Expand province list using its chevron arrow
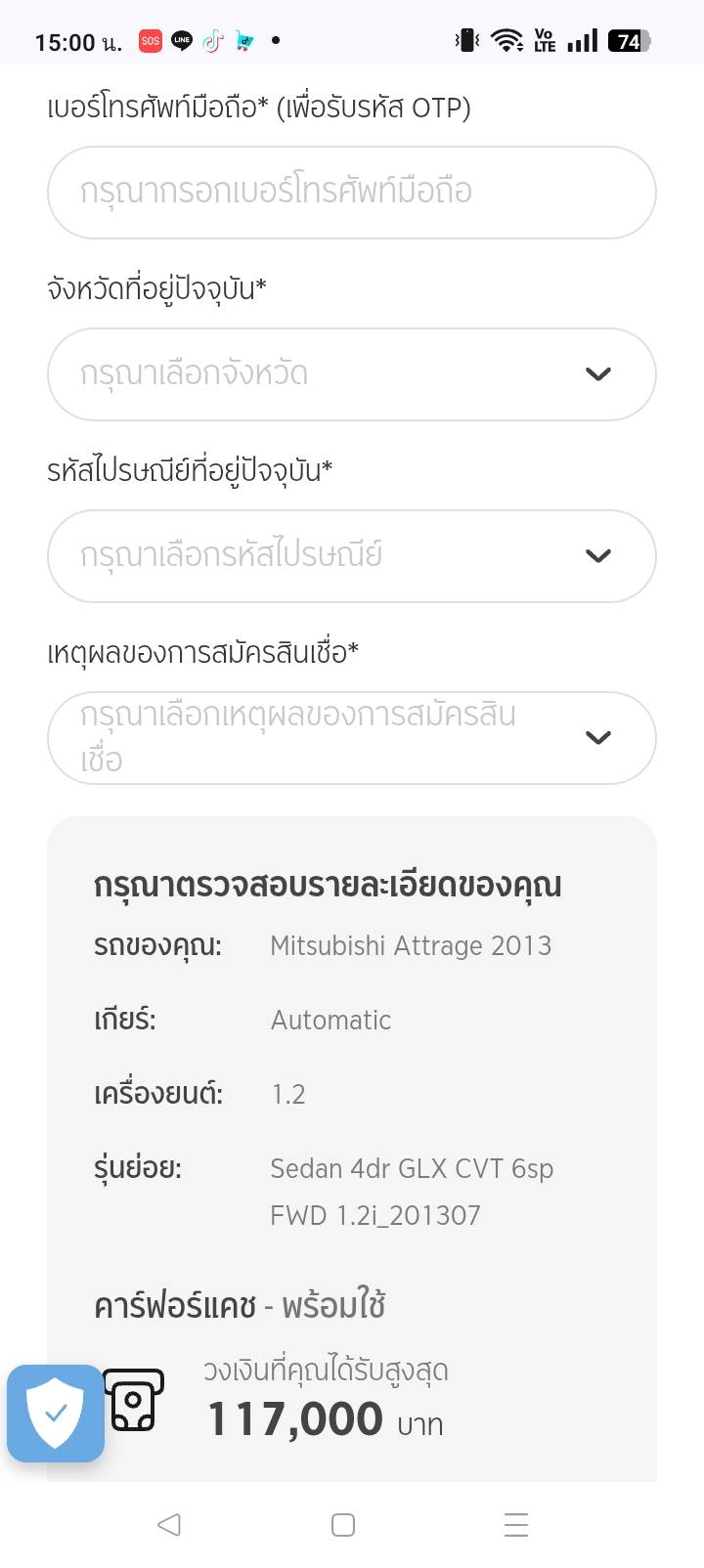 coord(597,374)
